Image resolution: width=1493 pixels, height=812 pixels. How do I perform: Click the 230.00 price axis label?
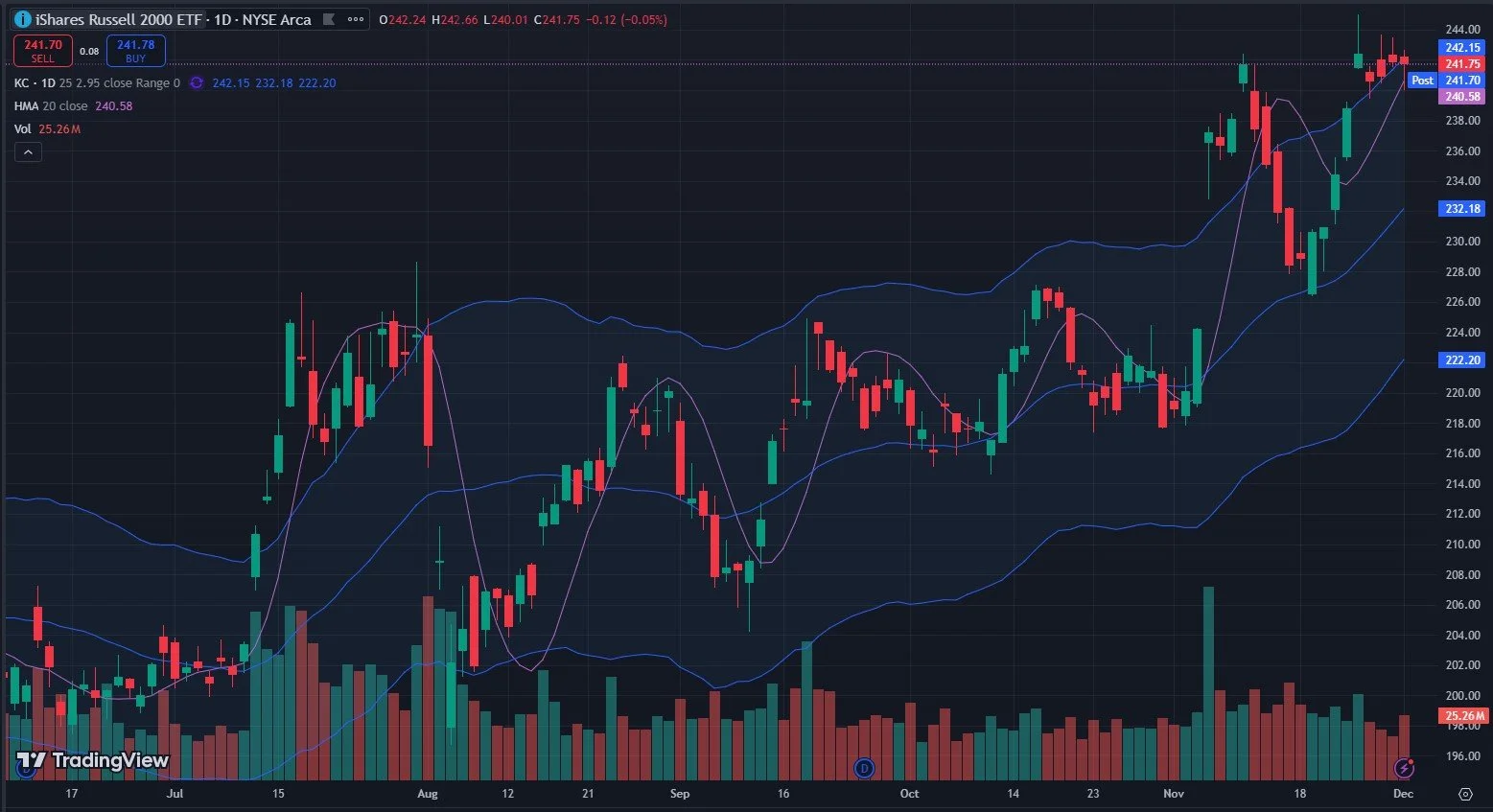pos(1462,242)
